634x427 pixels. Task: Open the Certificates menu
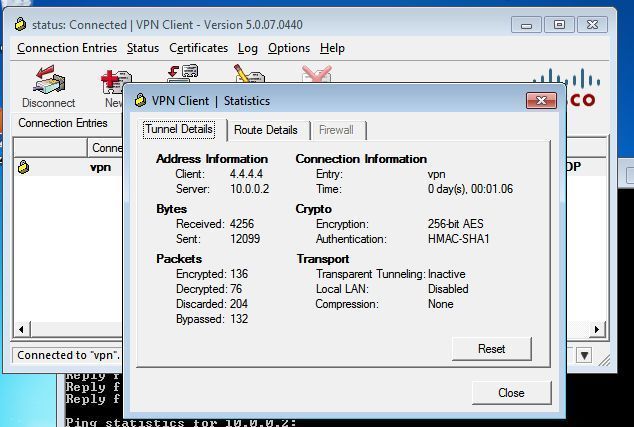198,48
